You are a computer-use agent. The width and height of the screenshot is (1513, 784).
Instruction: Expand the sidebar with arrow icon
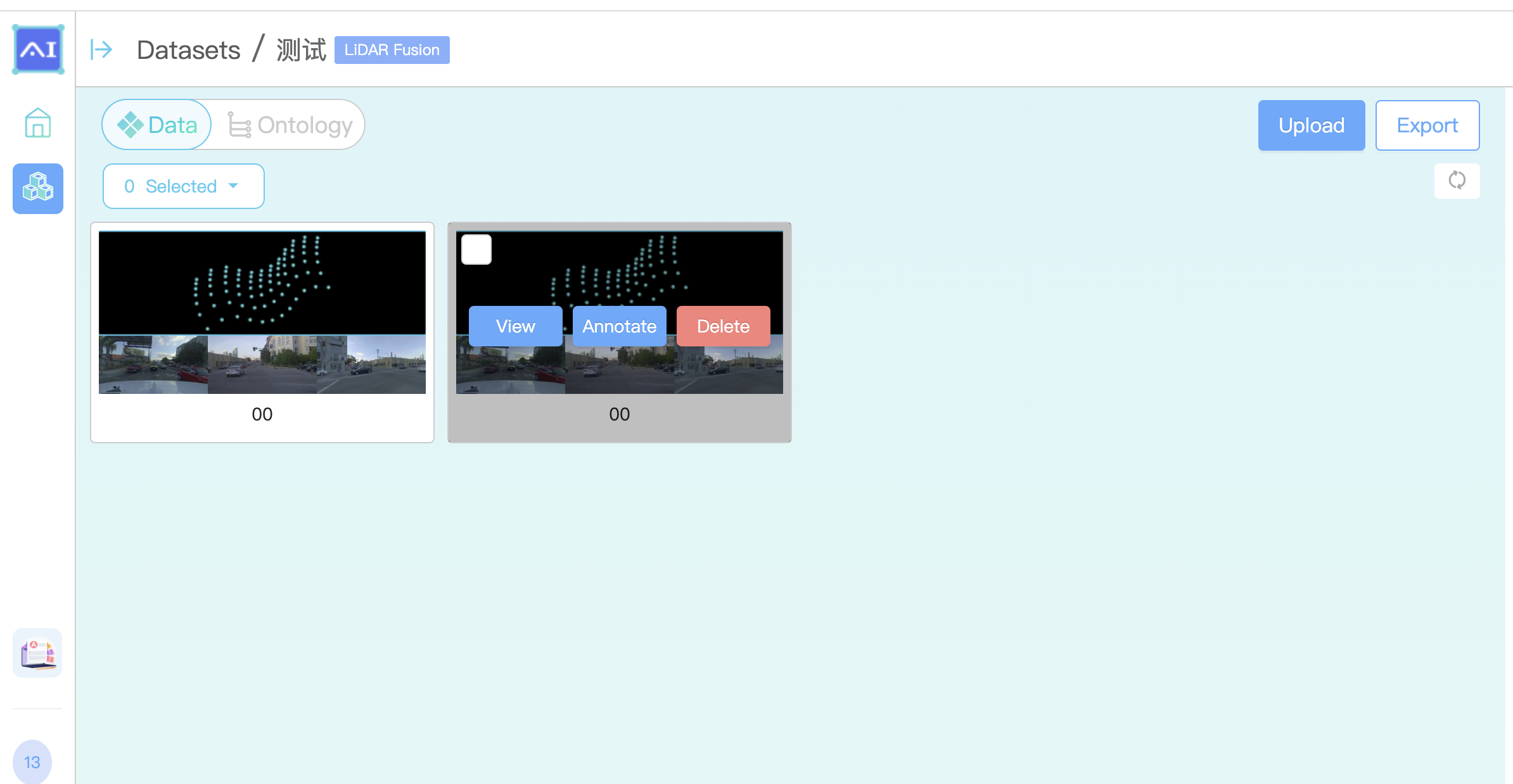[101, 49]
